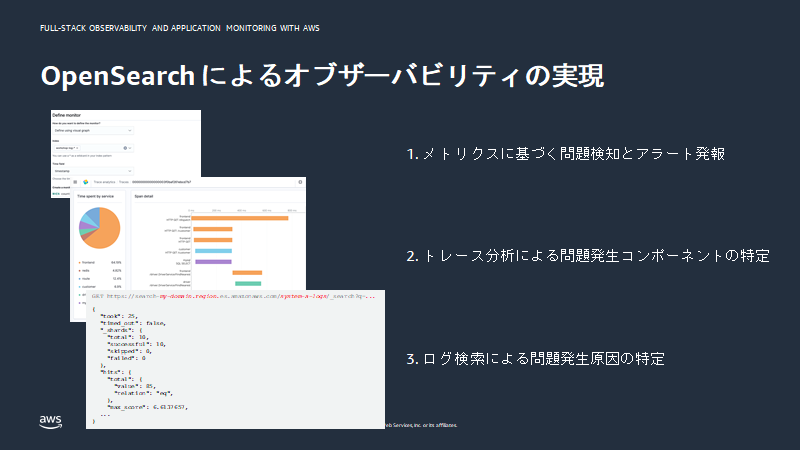Viewport: 800px width, 450px height.
Task: Select the trace ID breadcrumb text
Action: [161, 182]
